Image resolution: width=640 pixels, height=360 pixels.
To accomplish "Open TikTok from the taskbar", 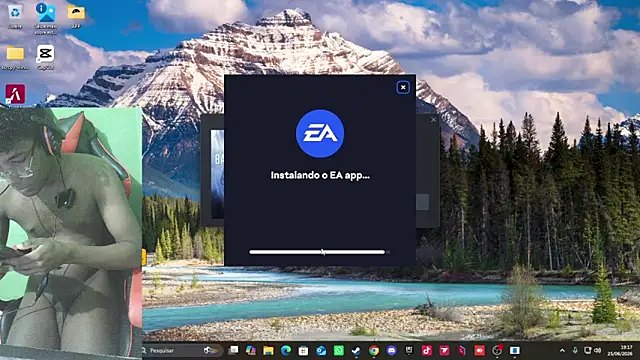I will [427, 350].
